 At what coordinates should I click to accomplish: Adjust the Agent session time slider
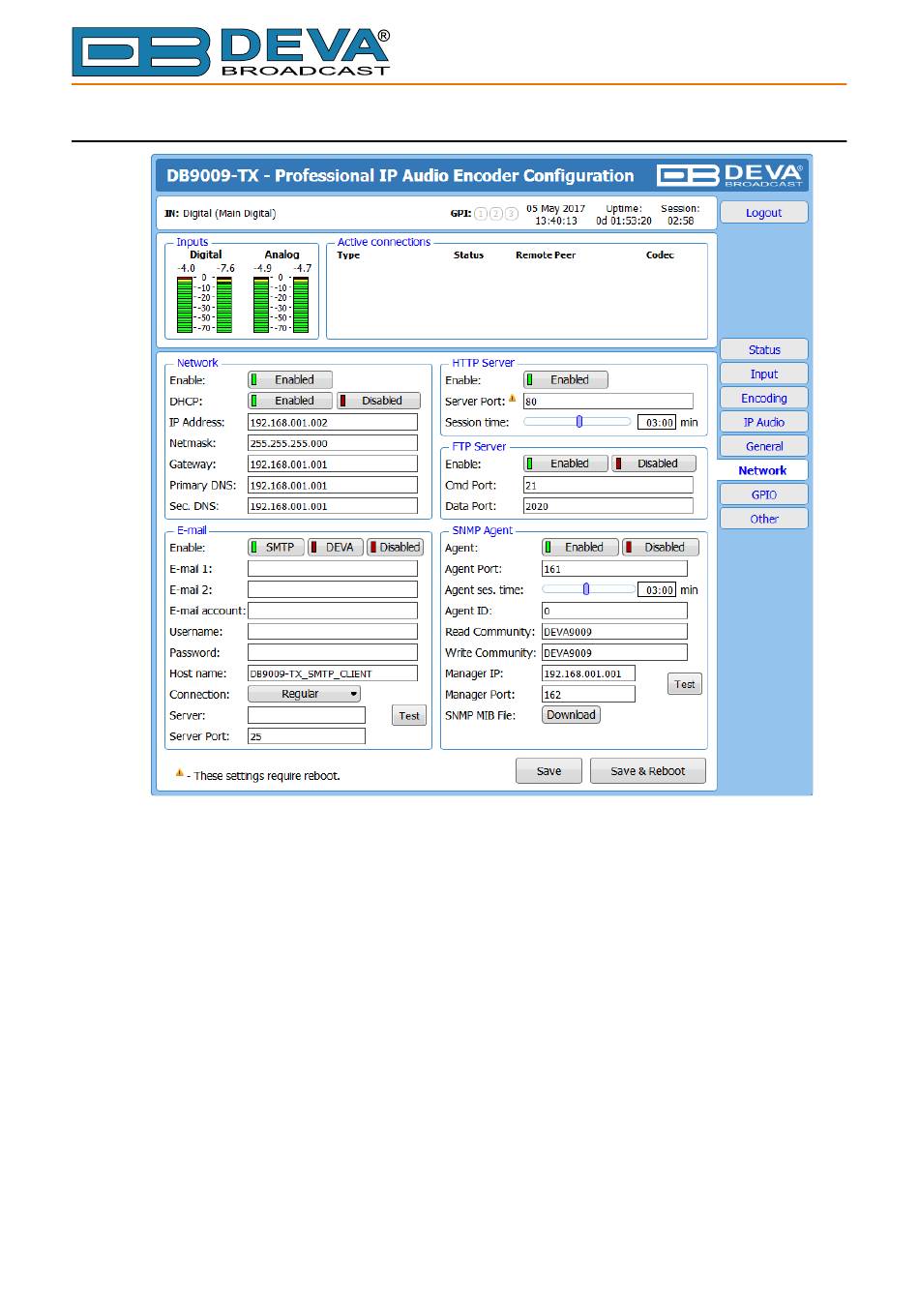point(588,589)
